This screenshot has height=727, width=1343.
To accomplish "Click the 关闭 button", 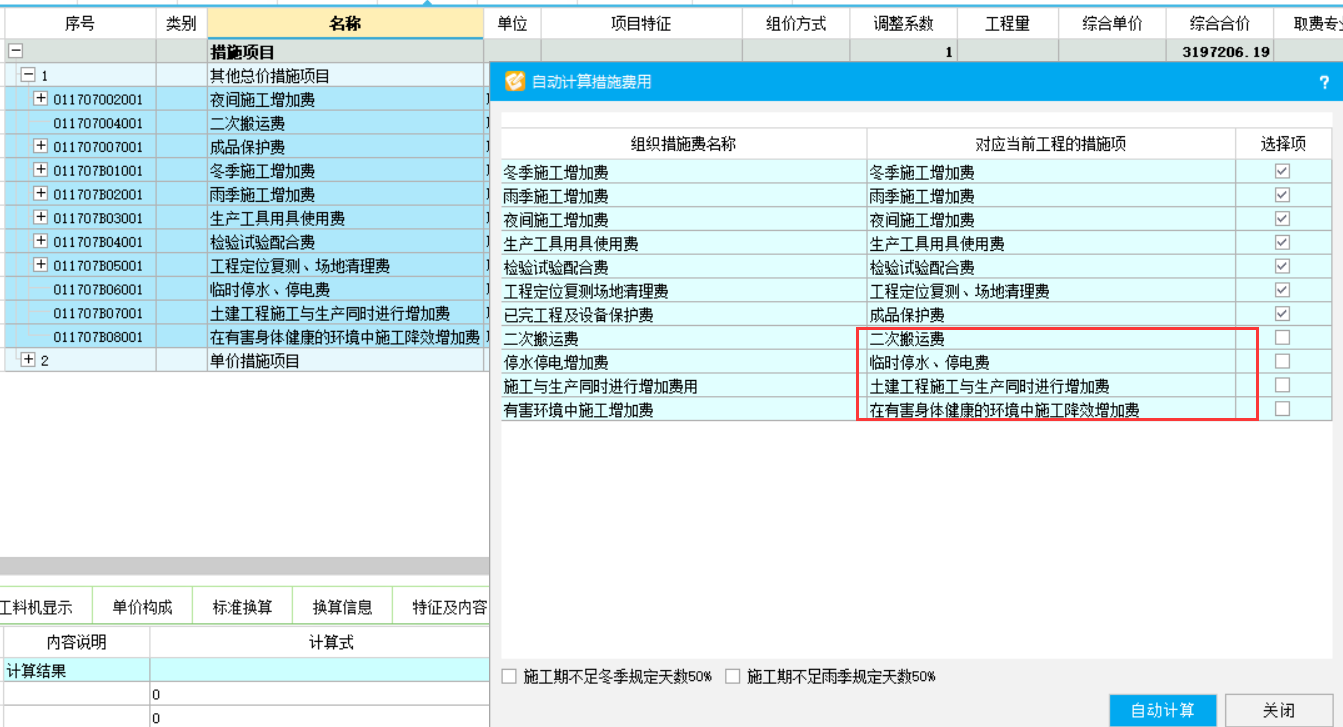I will 1278,710.
